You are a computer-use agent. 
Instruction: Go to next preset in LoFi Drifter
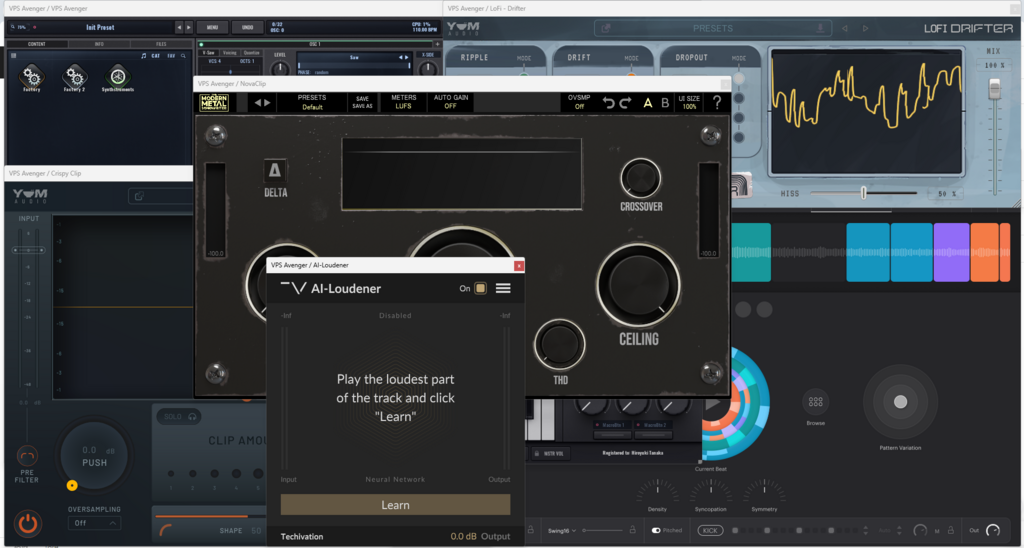click(865, 29)
